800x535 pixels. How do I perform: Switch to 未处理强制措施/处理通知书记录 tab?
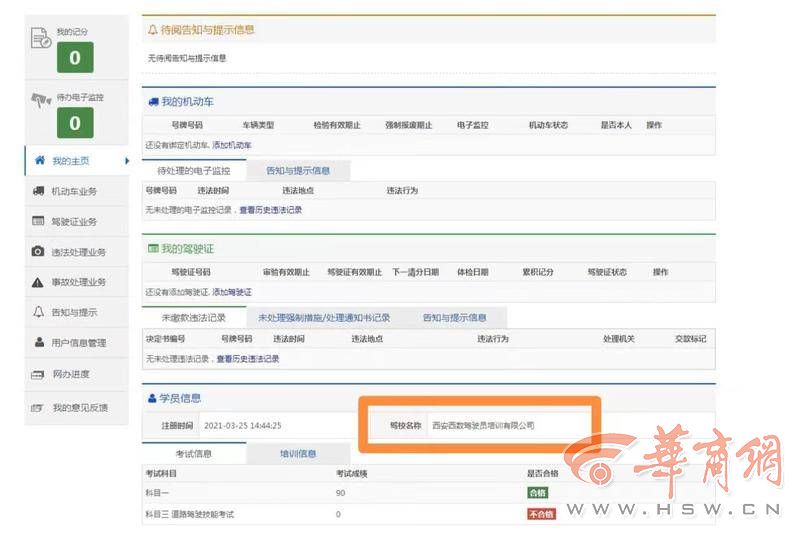point(324,318)
